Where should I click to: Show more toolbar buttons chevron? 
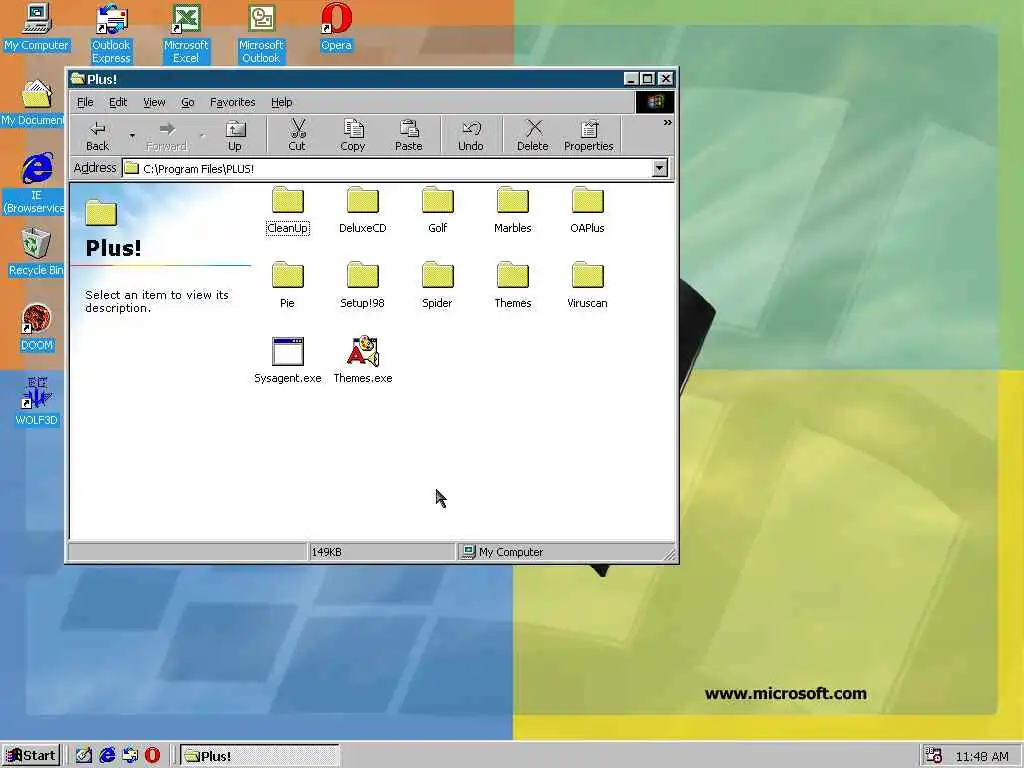pos(667,123)
